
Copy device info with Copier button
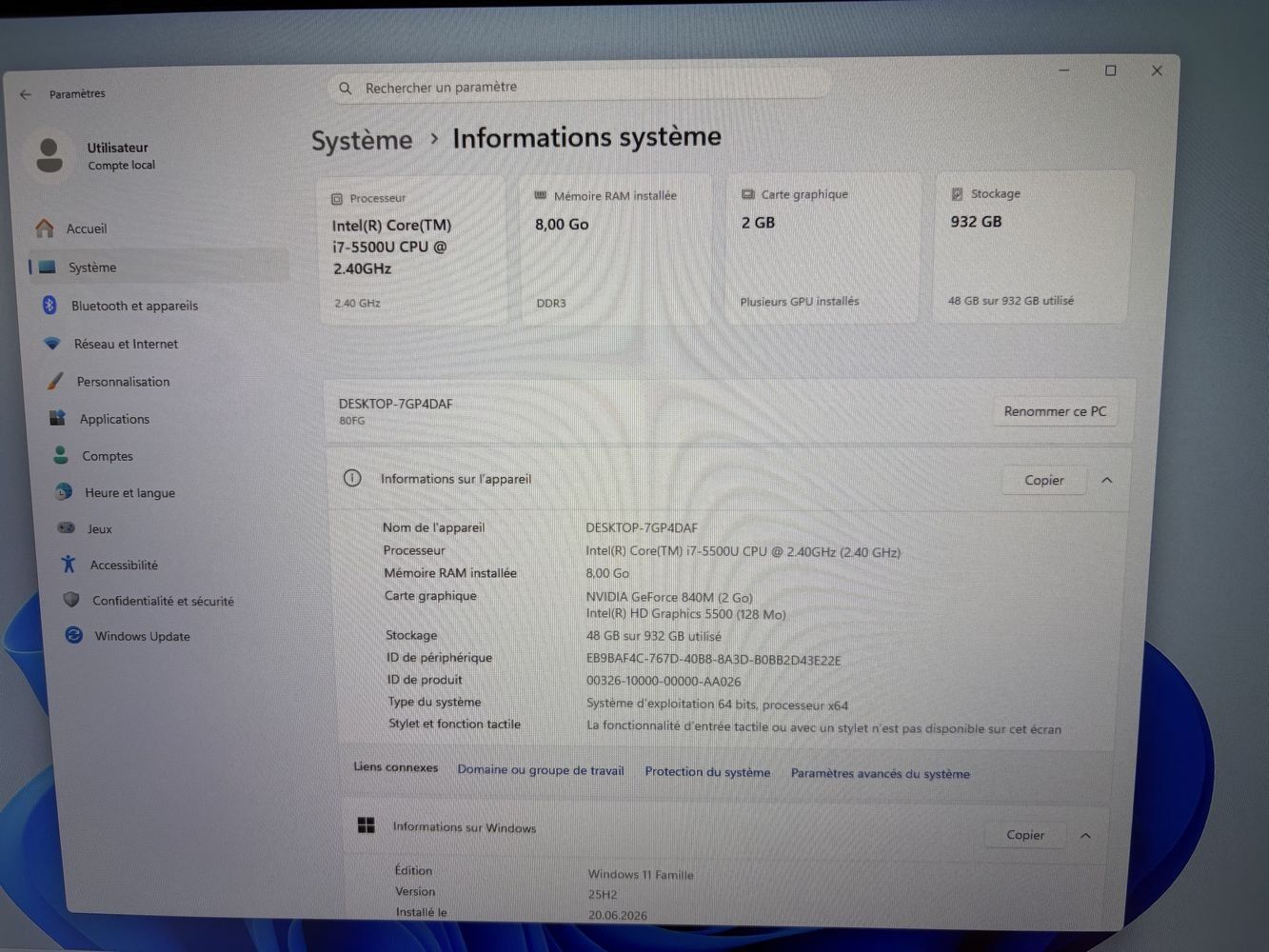pyautogui.click(x=1043, y=480)
